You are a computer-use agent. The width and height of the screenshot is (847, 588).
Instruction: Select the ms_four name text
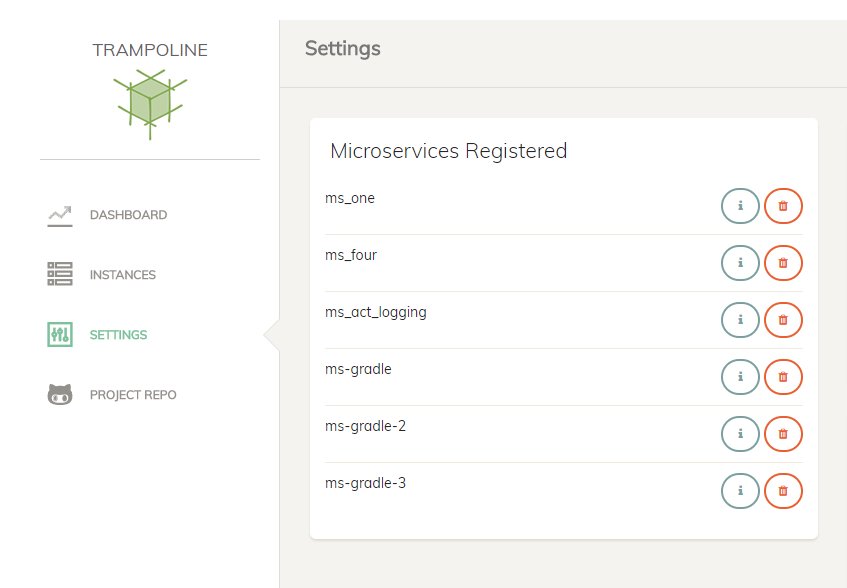pos(351,255)
